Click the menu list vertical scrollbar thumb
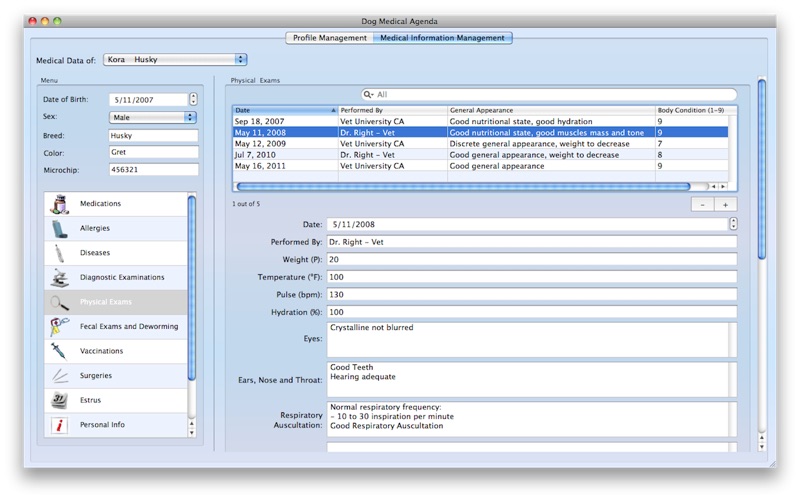 [192, 288]
